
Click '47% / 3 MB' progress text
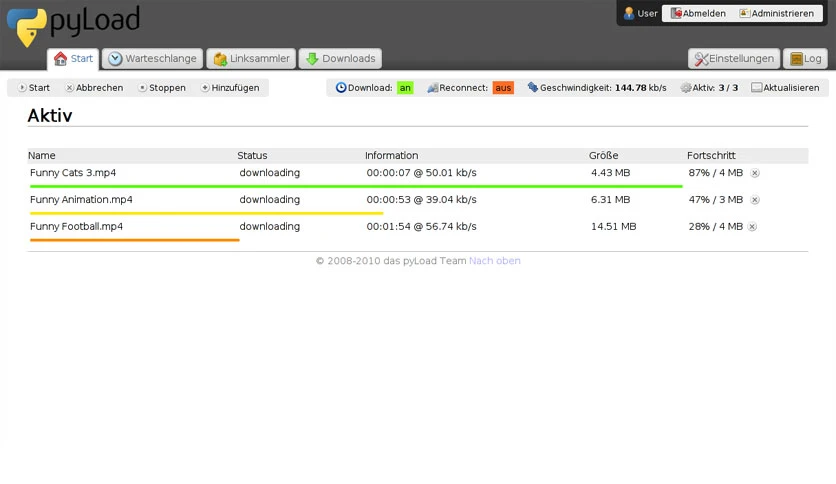716,199
